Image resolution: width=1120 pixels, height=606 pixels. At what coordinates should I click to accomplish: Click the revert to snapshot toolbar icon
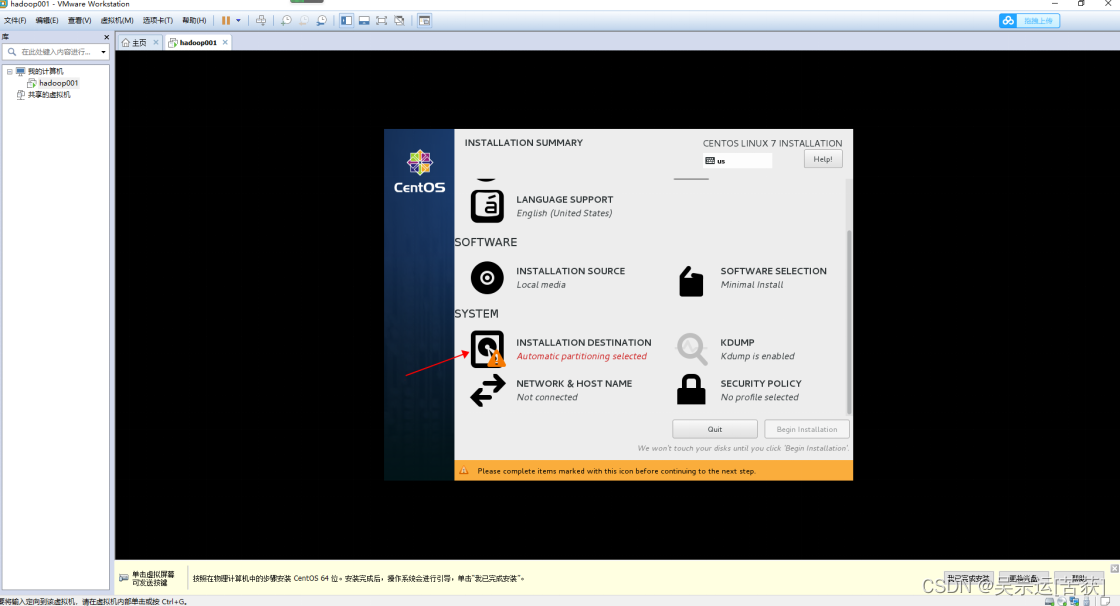(304, 21)
